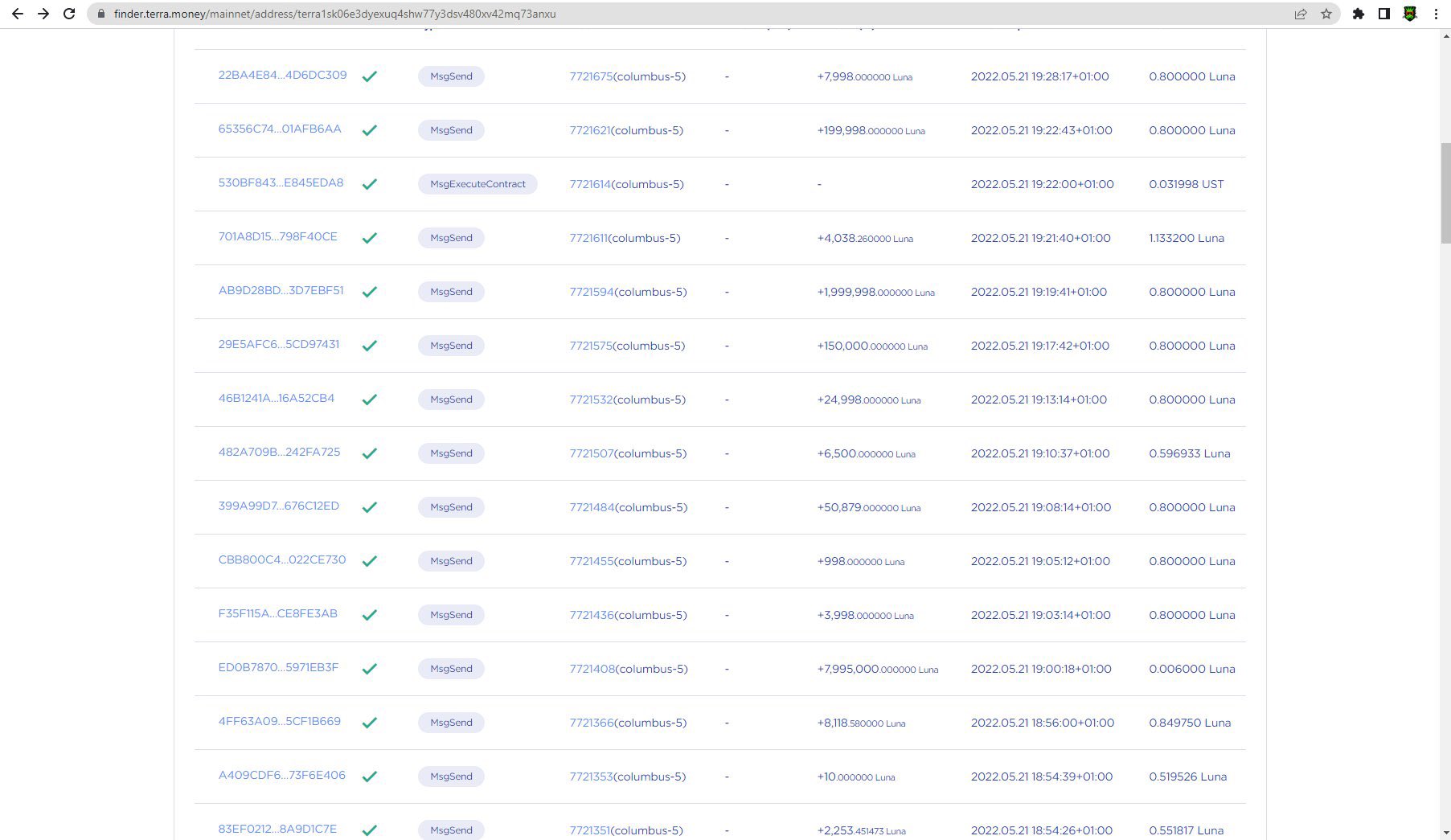Screen dimensions: 1451x840
Task: Click success checkmark for 530BF843 transaction
Action: coord(370,184)
